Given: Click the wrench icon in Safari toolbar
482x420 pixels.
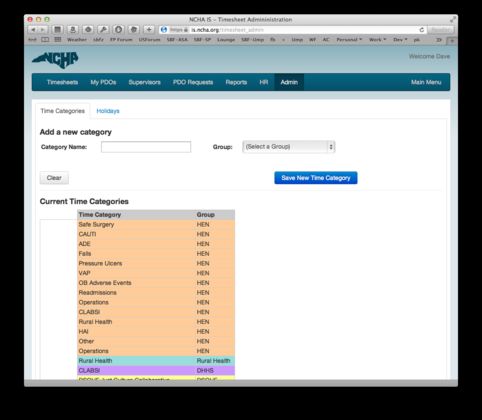Looking at the screenshot, I should 103,30.
